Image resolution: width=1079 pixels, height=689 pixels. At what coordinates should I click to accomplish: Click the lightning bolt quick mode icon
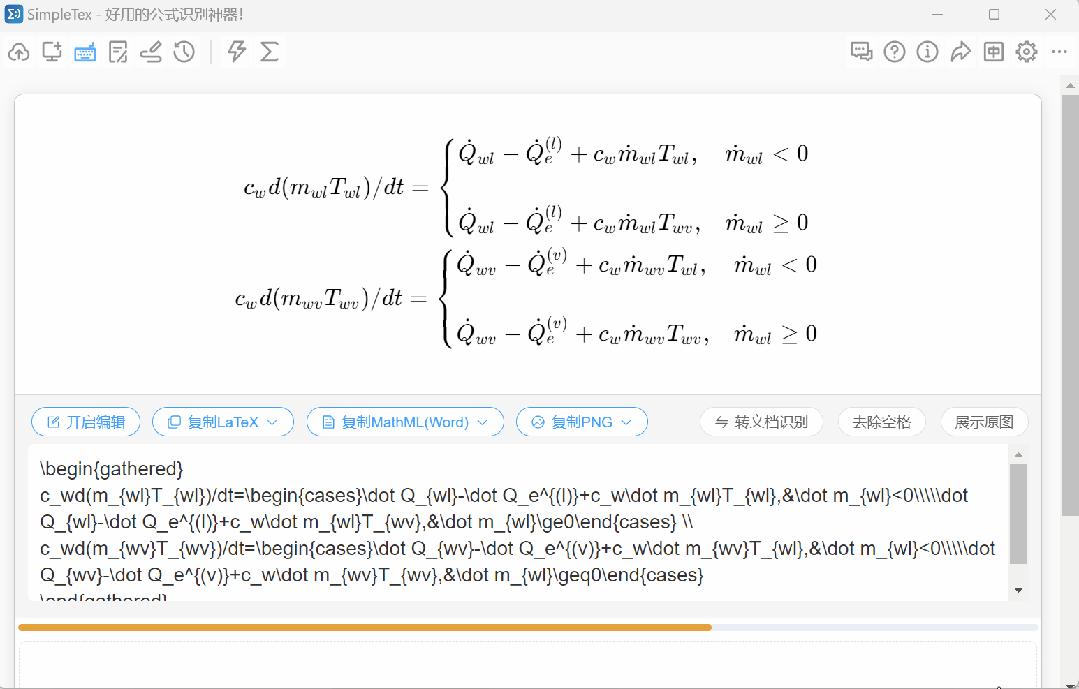[237, 52]
